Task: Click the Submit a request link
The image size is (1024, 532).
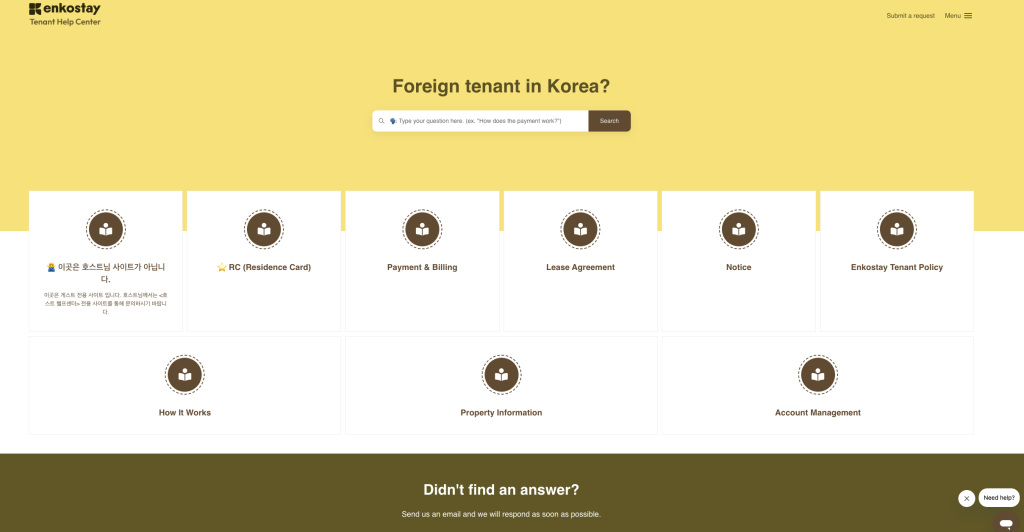Action: (x=910, y=16)
